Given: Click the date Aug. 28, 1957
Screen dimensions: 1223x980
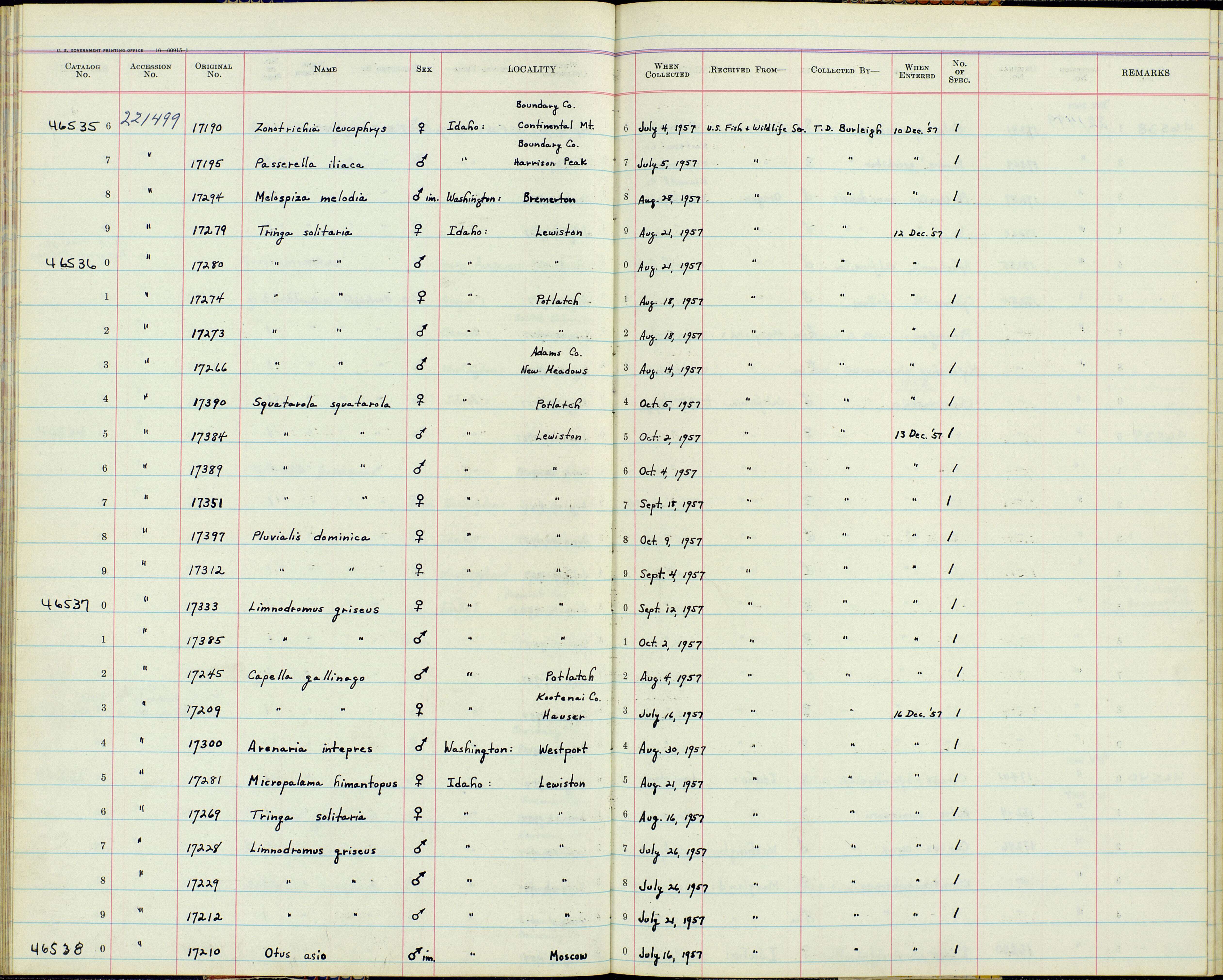Looking at the screenshot, I should coord(669,200).
